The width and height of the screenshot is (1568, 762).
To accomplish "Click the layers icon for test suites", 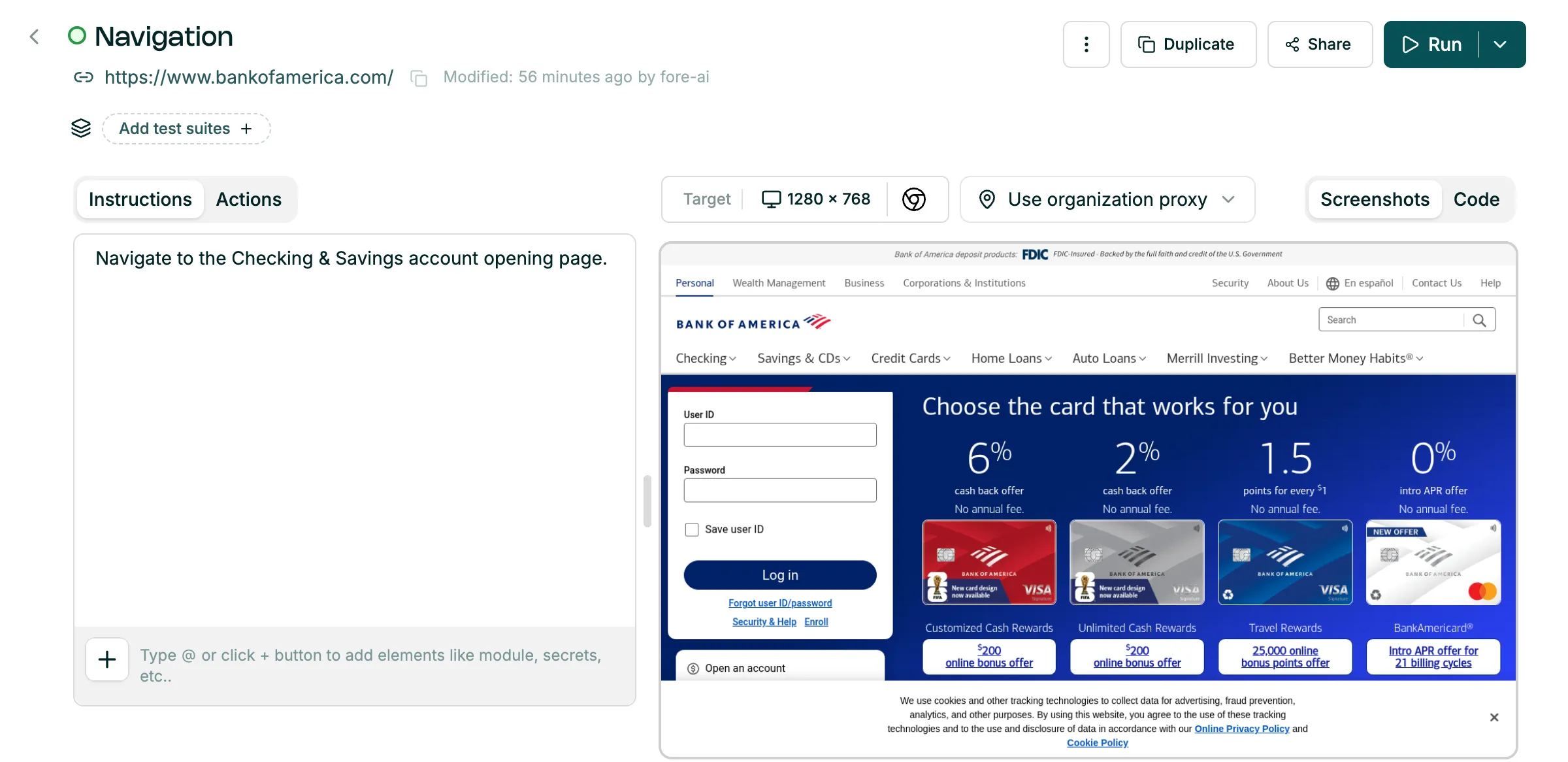I will point(81,128).
